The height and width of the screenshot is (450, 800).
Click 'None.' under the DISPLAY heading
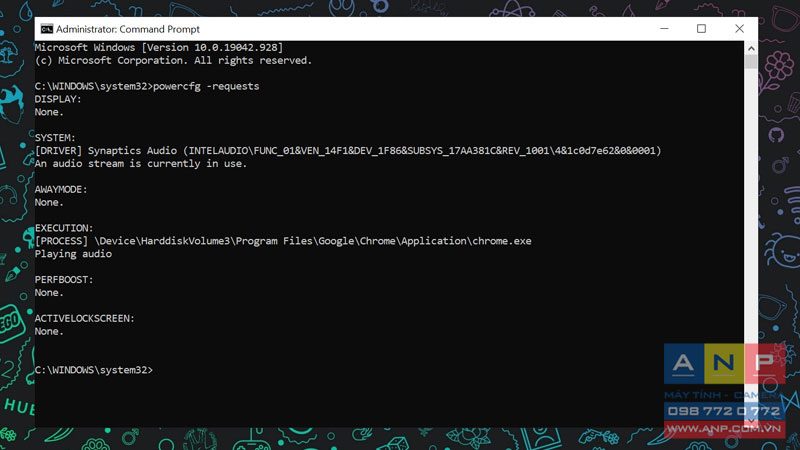(x=49, y=112)
